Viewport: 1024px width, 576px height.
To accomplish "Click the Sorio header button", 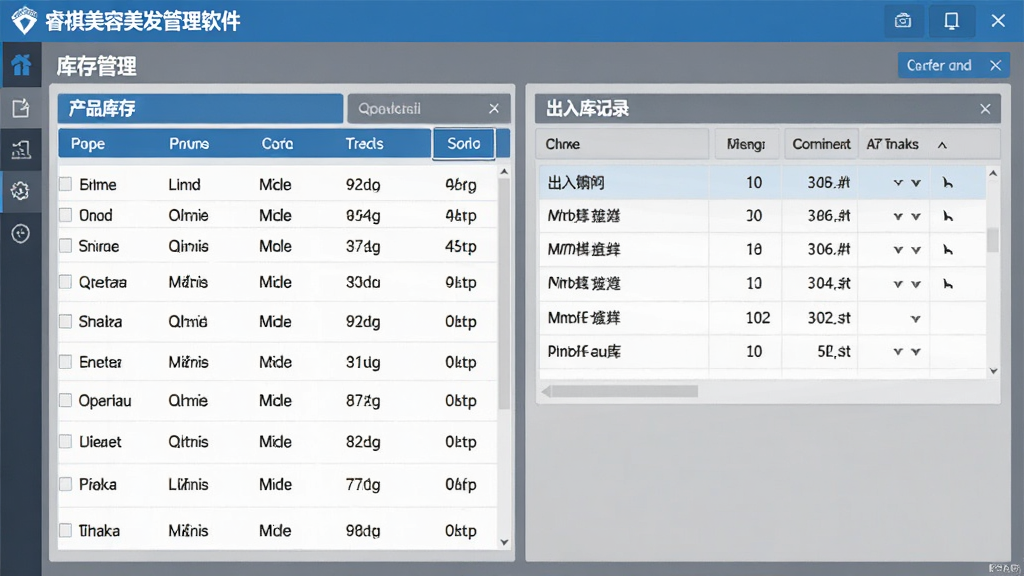I will pyautogui.click(x=464, y=144).
